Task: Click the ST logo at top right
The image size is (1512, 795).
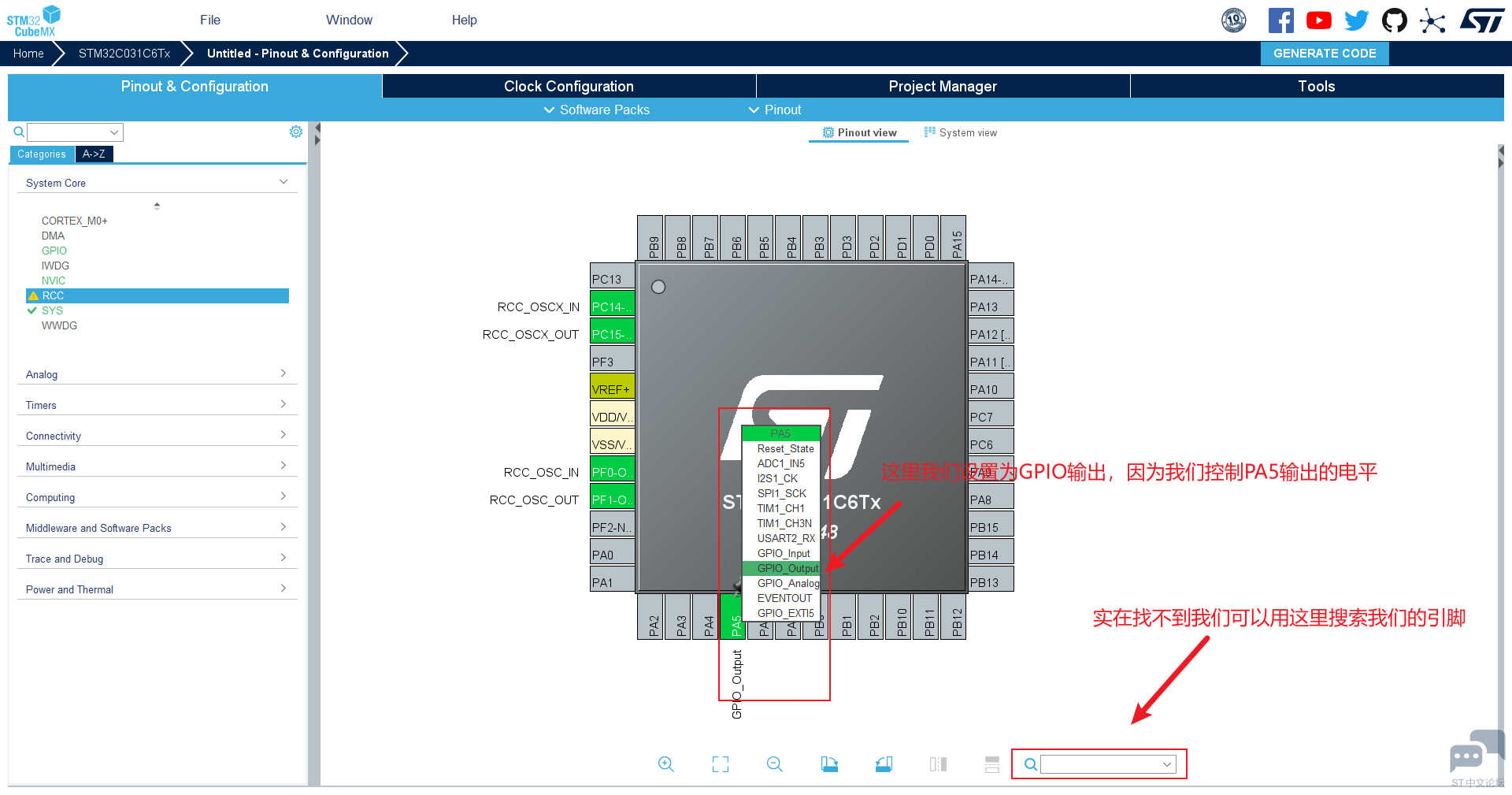Action: tap(1482, 20)
